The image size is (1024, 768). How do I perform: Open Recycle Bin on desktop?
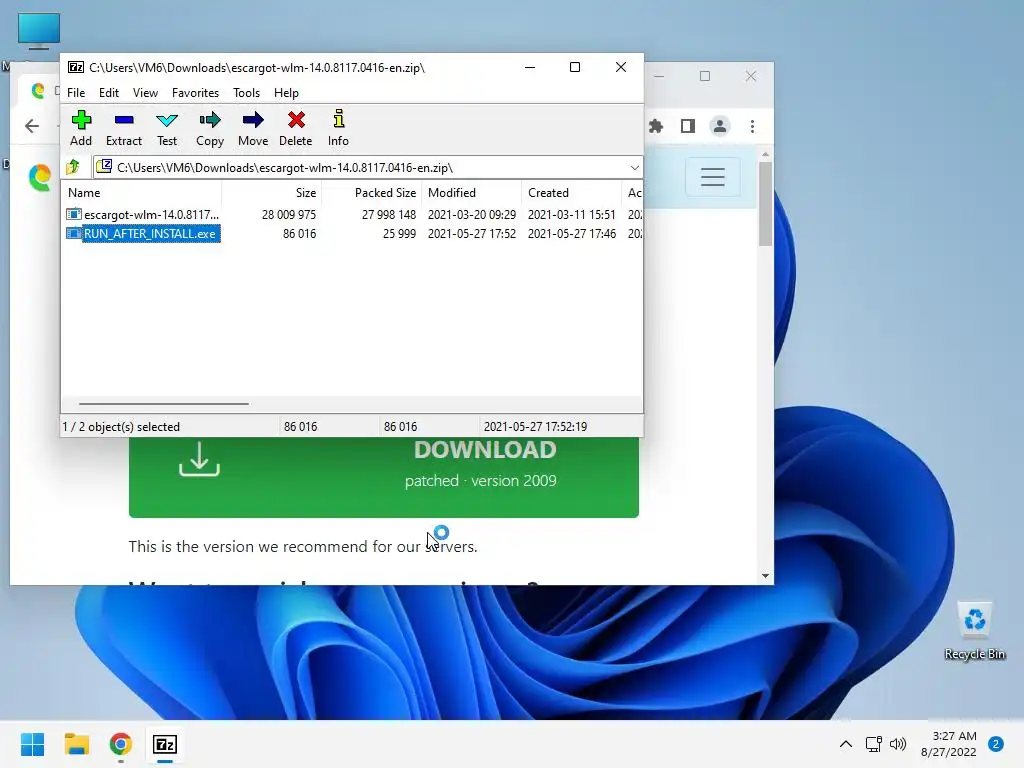point(974,630)
